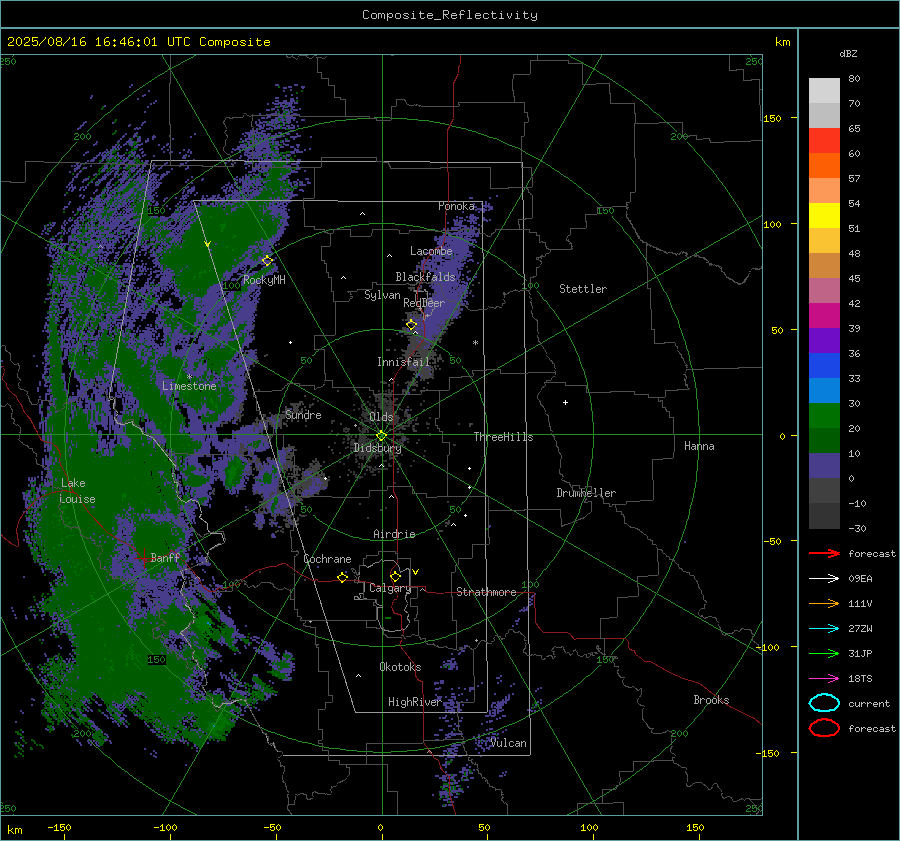900x841 pixels.
Task: Click the Limestone label
Action: (189, 386)
